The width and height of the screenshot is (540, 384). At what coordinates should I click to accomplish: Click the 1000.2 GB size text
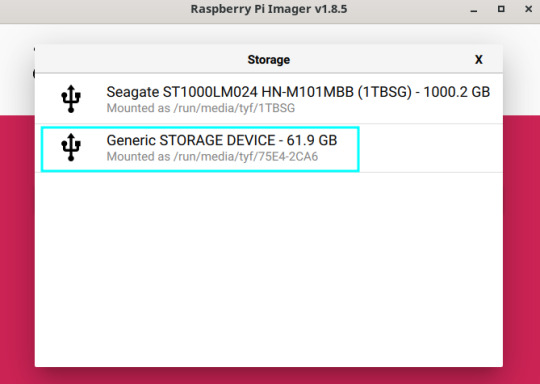[456, 92]
